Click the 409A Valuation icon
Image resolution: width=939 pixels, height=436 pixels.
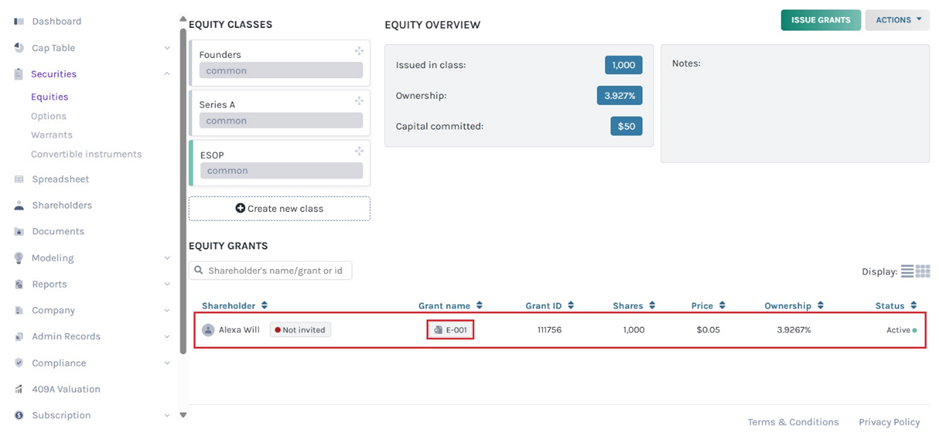pos(19,389)
